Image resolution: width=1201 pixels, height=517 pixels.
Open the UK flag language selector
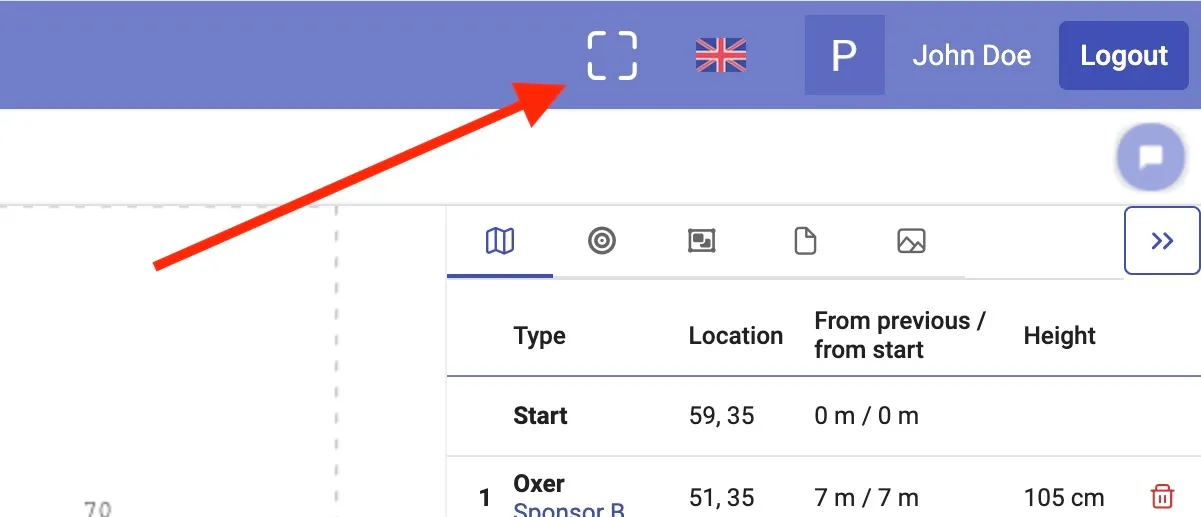click(721, 55)
